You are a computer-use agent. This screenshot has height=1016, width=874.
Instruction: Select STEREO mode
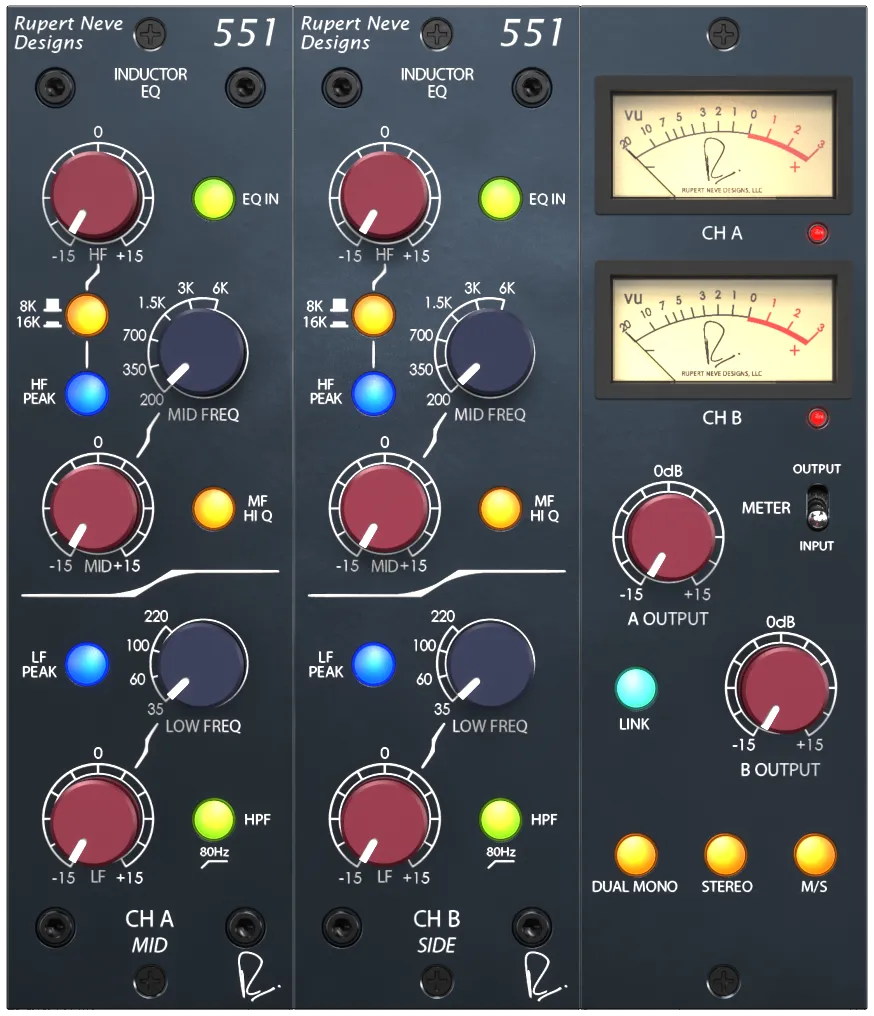coord(726,855)
